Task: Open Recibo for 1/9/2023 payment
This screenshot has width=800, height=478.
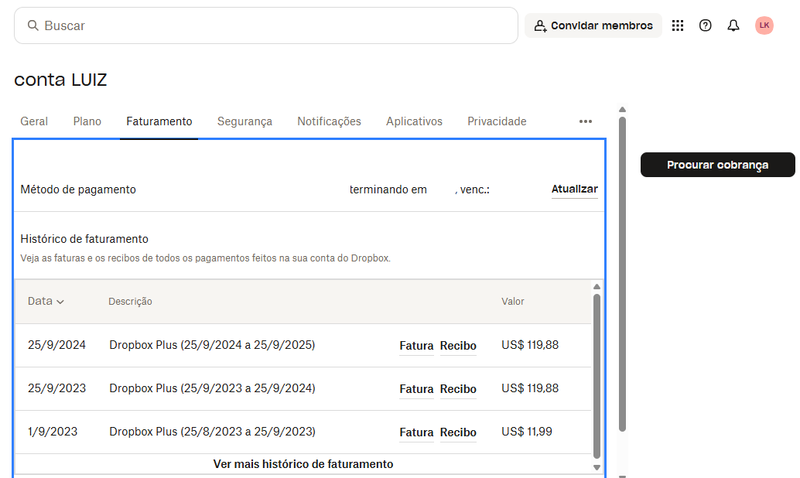Action: [x=458, y=433]
